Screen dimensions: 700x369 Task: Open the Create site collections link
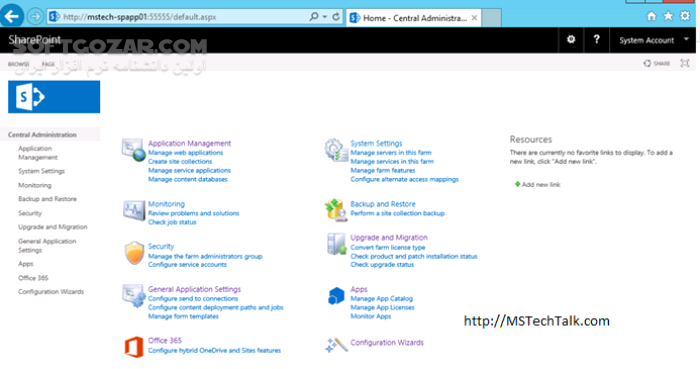(x=180, y=162)
